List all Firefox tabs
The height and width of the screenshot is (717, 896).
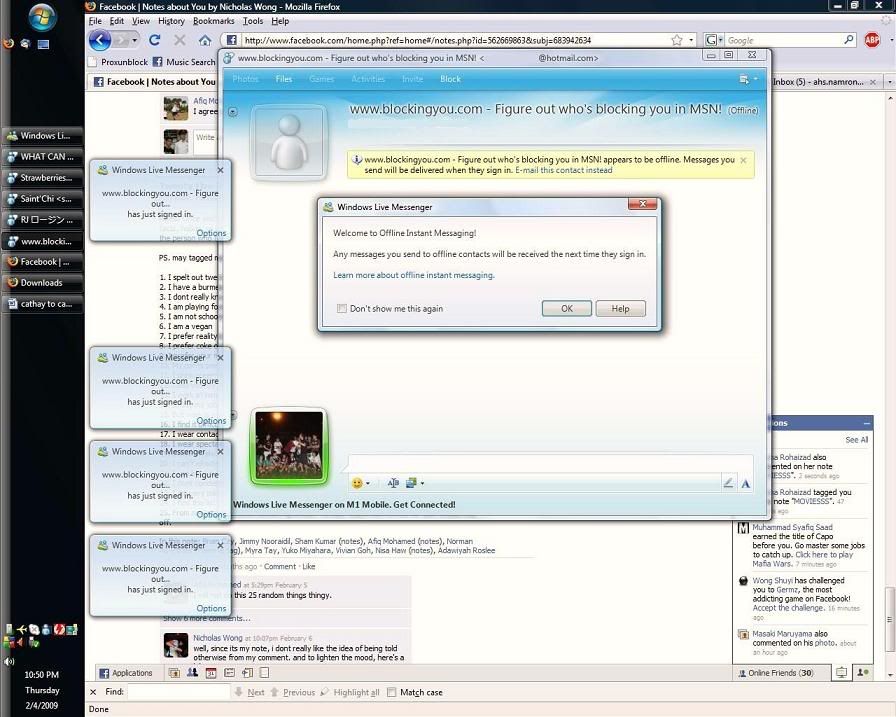[890, 82]
